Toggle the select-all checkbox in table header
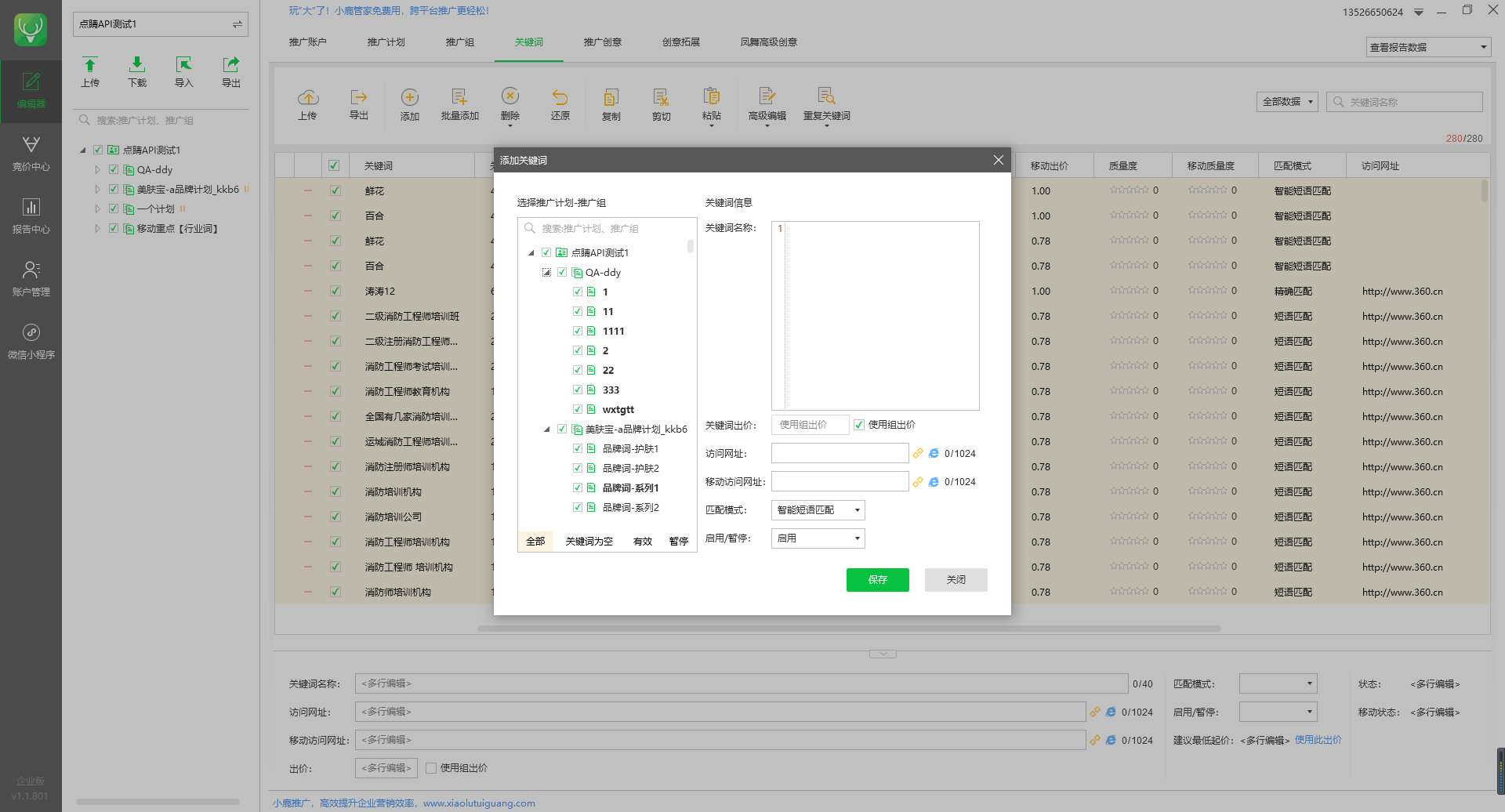This screenshot has width=1505, height=812. [334, 165]
